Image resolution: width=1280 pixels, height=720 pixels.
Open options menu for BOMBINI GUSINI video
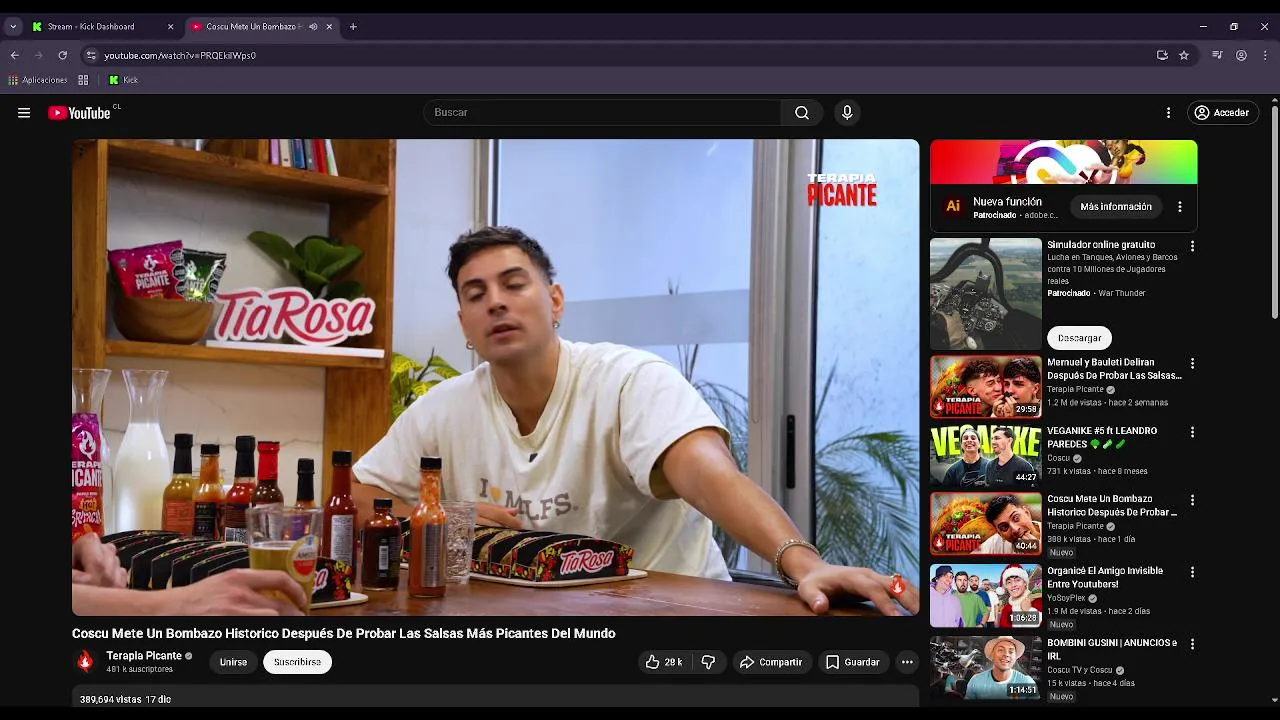(x=1192, y=644)
